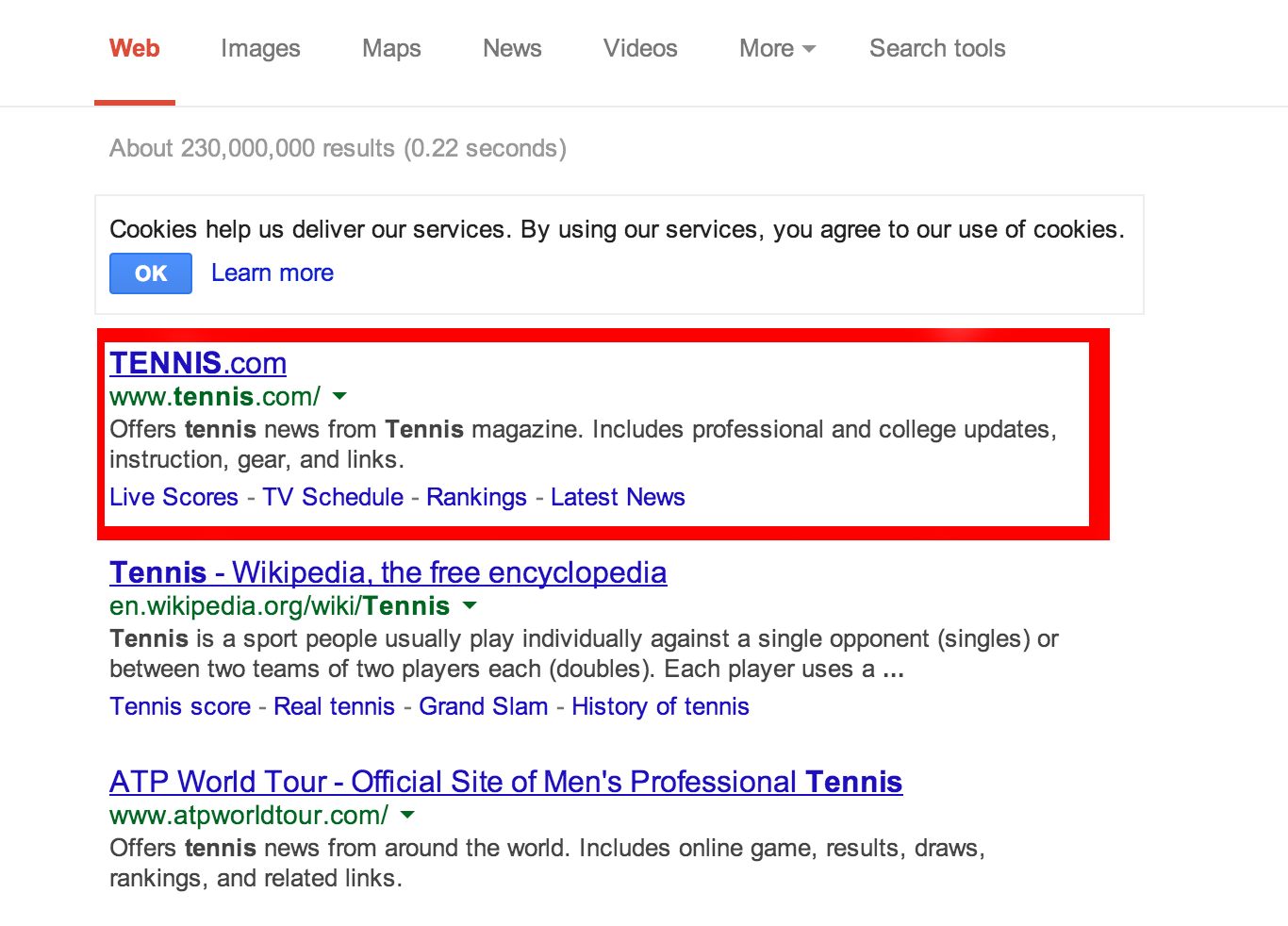Click the About 230,000,000 results text

pos(338,148)
